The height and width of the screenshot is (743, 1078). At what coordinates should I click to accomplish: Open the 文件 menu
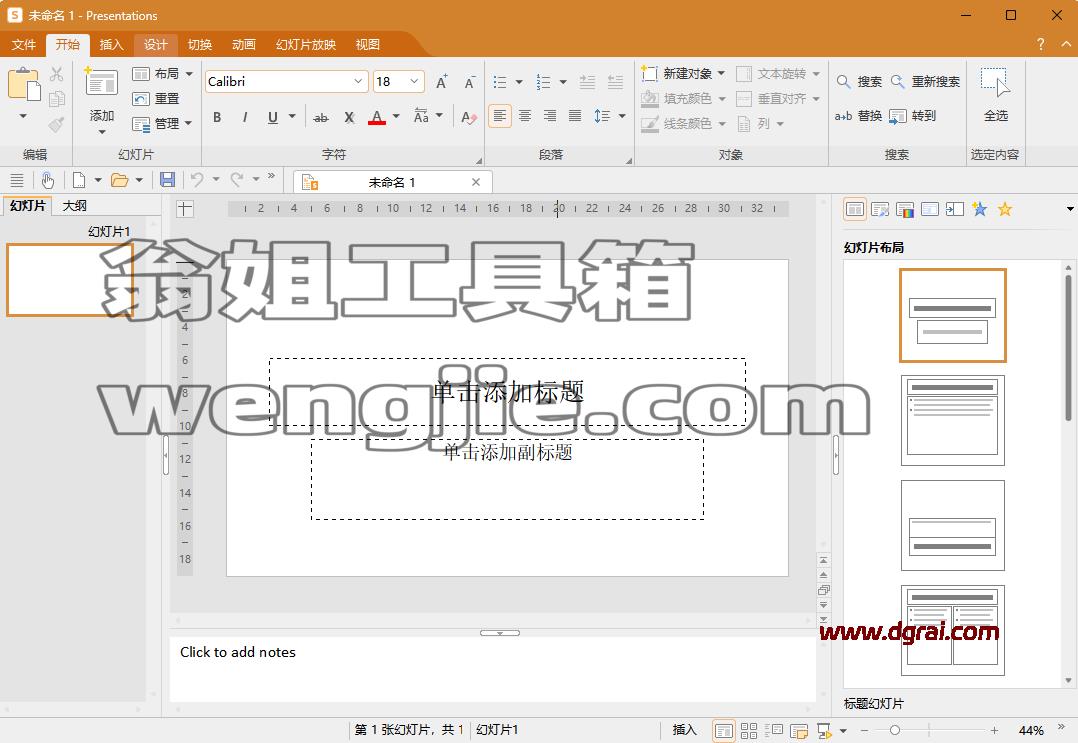[x=23, y=45]
